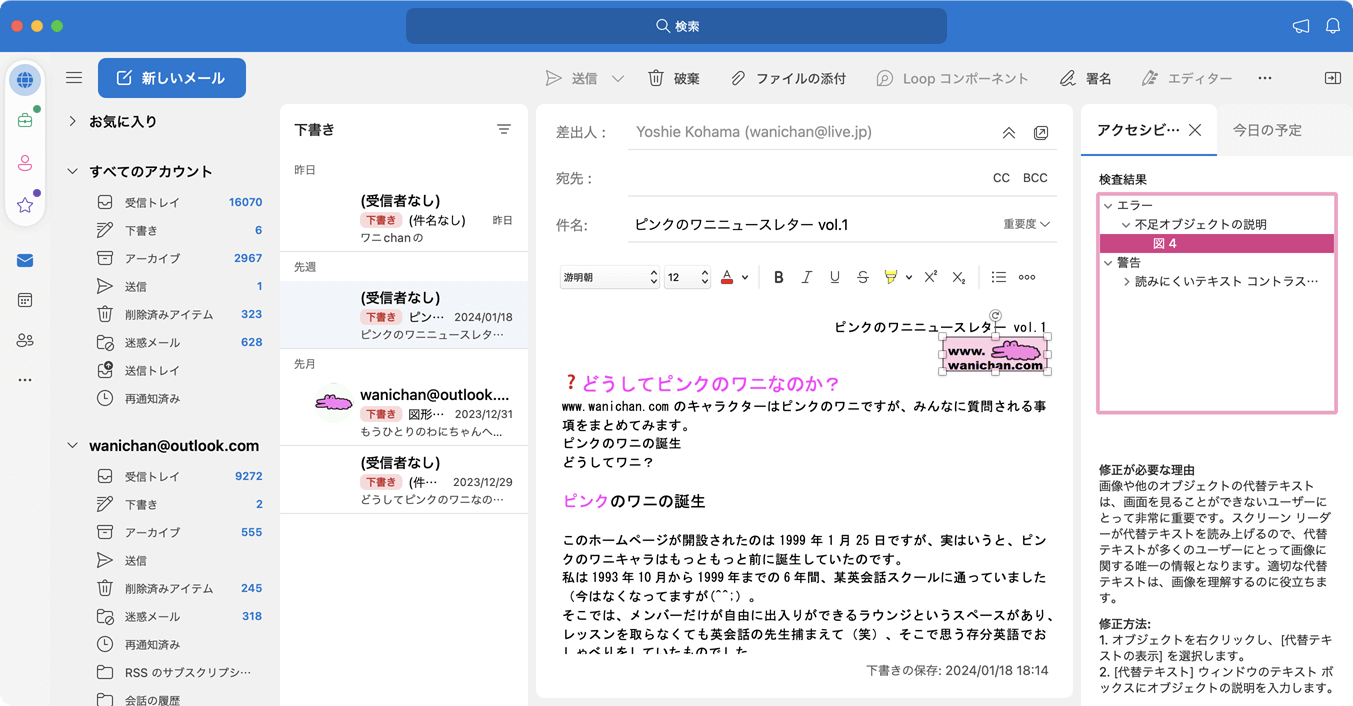
Task: Toggle the side pane icon at the toolbar's right end
Action: coord(1333,78)
